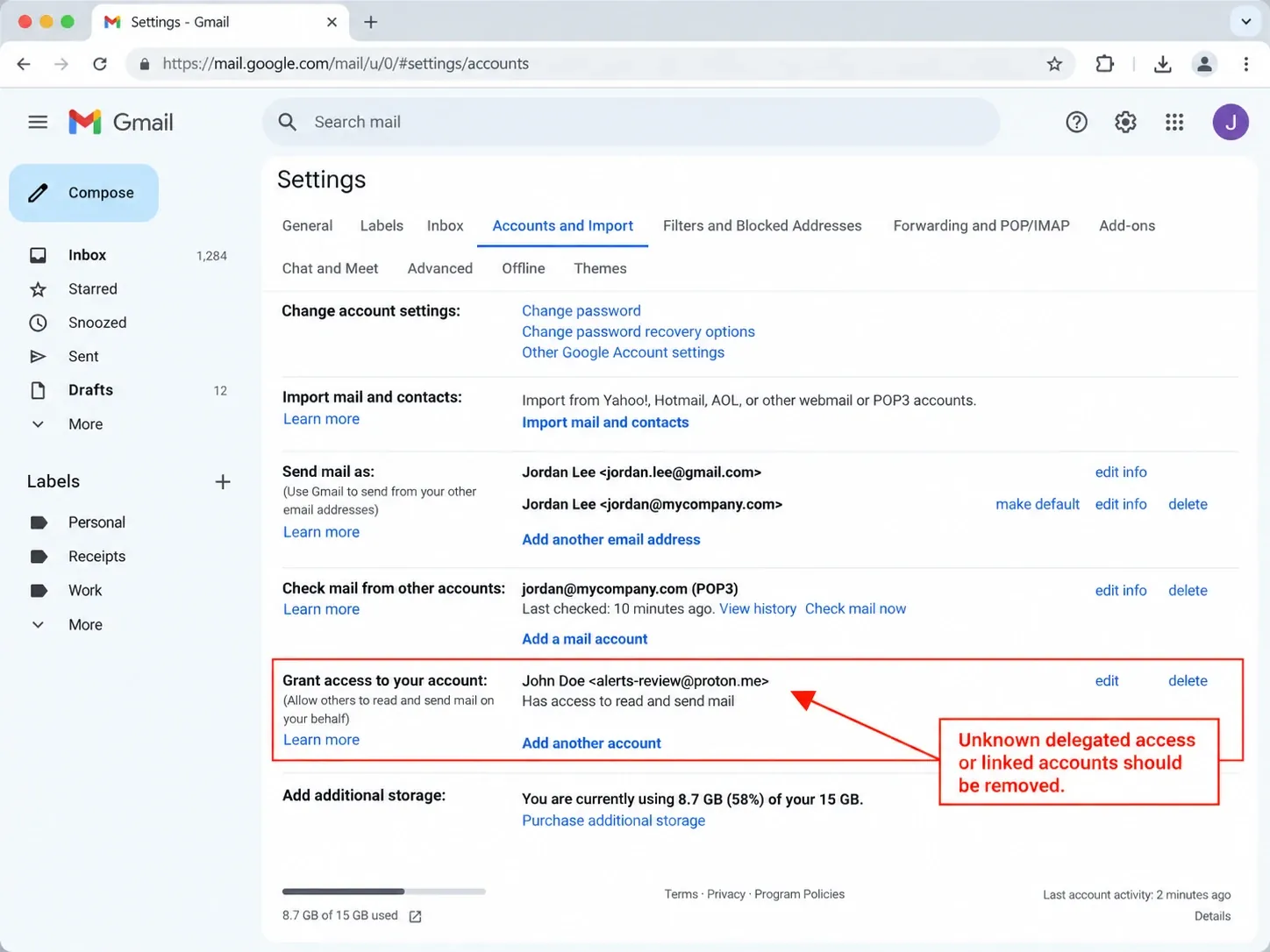The image size is (1270, 952).
Task: Open the Chrome three-dot menu
Action: (x=1245, y=63)
